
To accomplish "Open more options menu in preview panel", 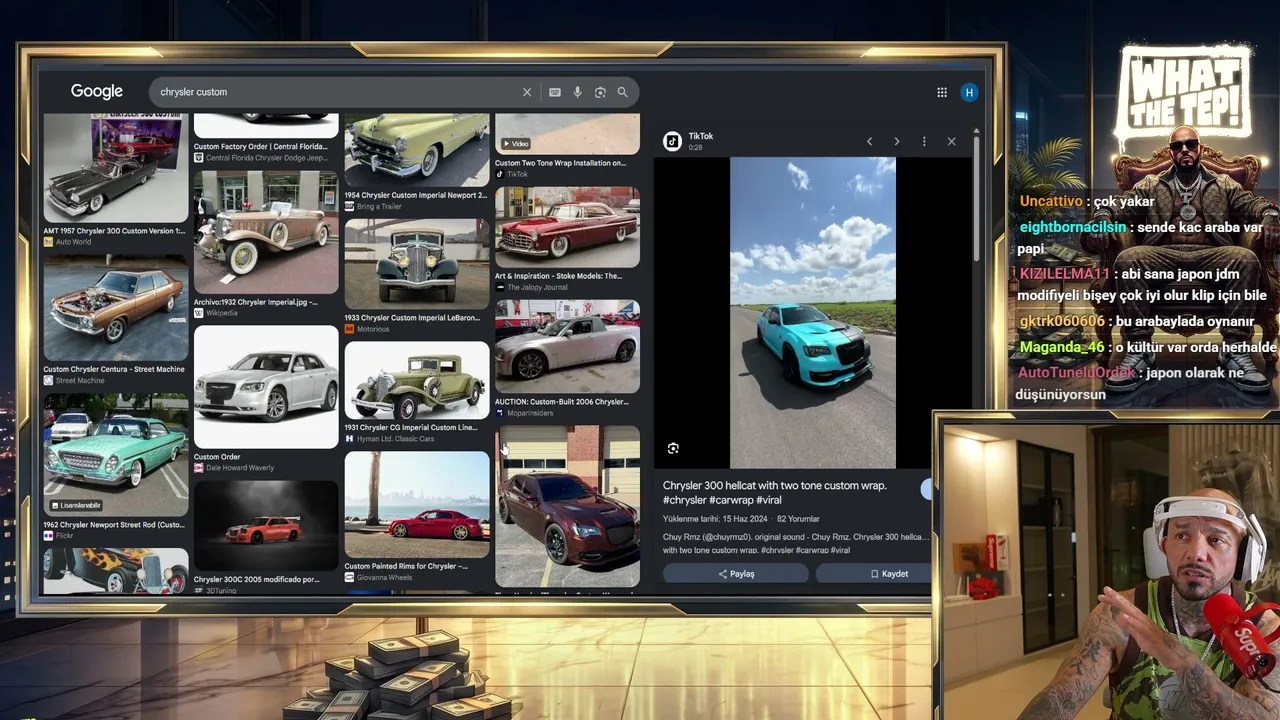I will pyautogui.click(x=924, y=141).
